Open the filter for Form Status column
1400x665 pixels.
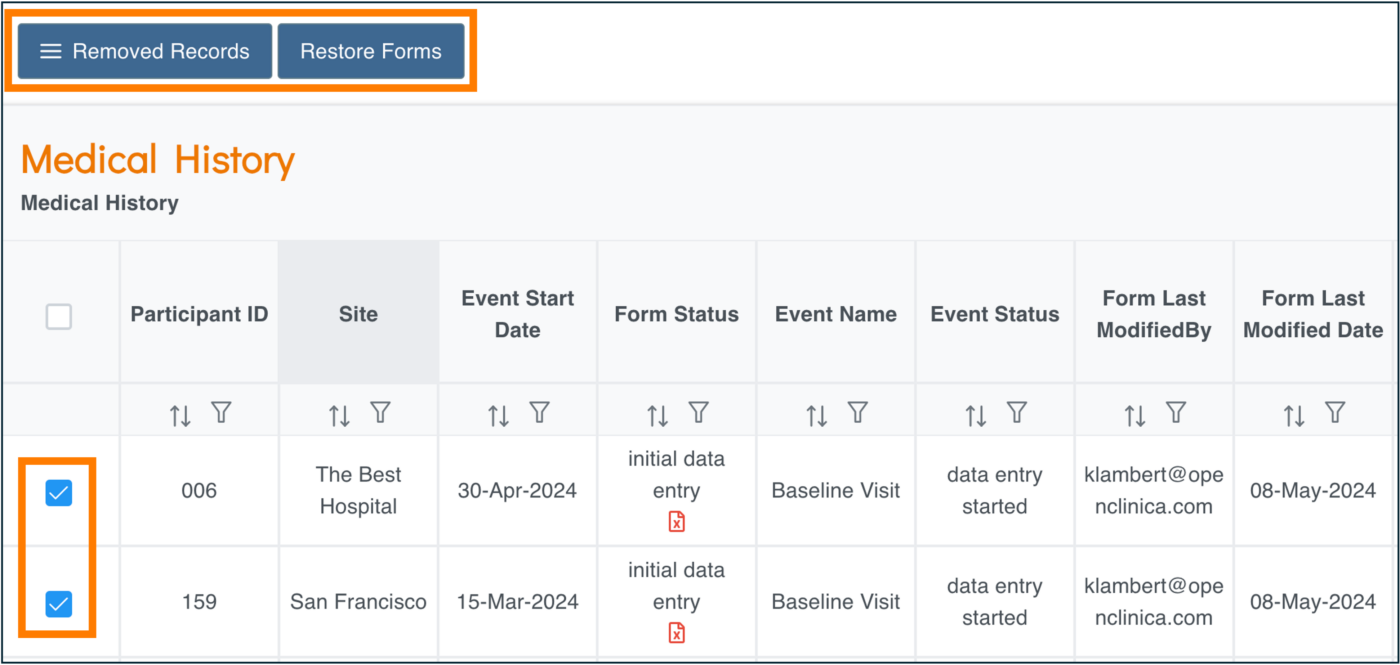coord(698,412)
